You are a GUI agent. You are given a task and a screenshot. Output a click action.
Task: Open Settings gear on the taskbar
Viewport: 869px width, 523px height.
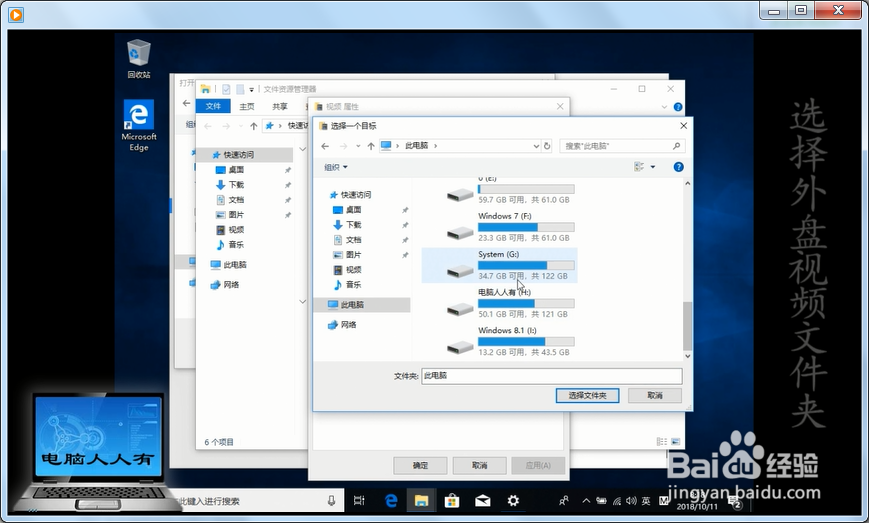tap(513, 501)
